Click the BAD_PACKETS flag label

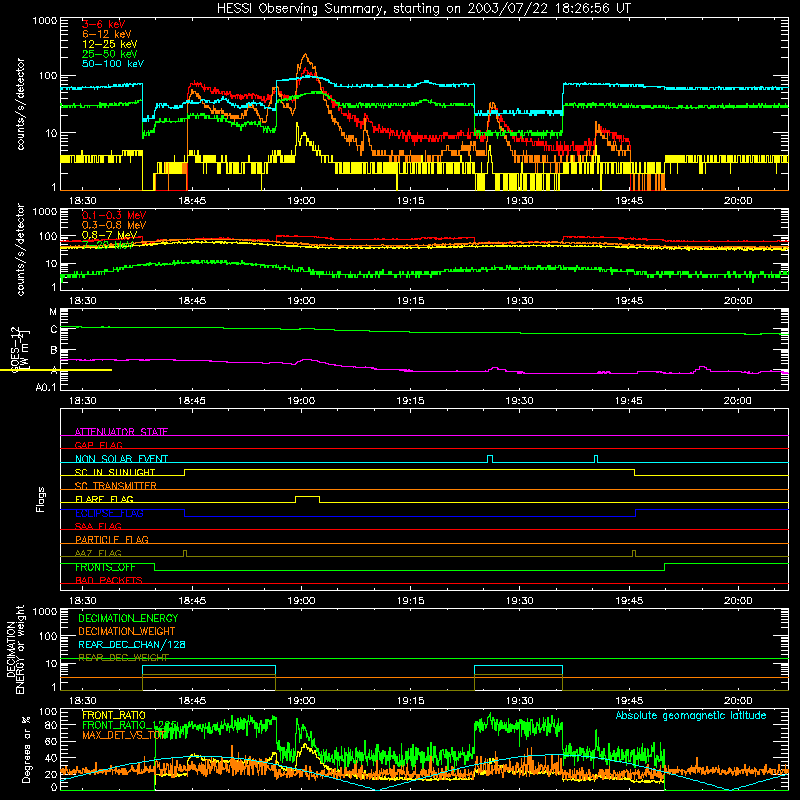tap(109, 580)
